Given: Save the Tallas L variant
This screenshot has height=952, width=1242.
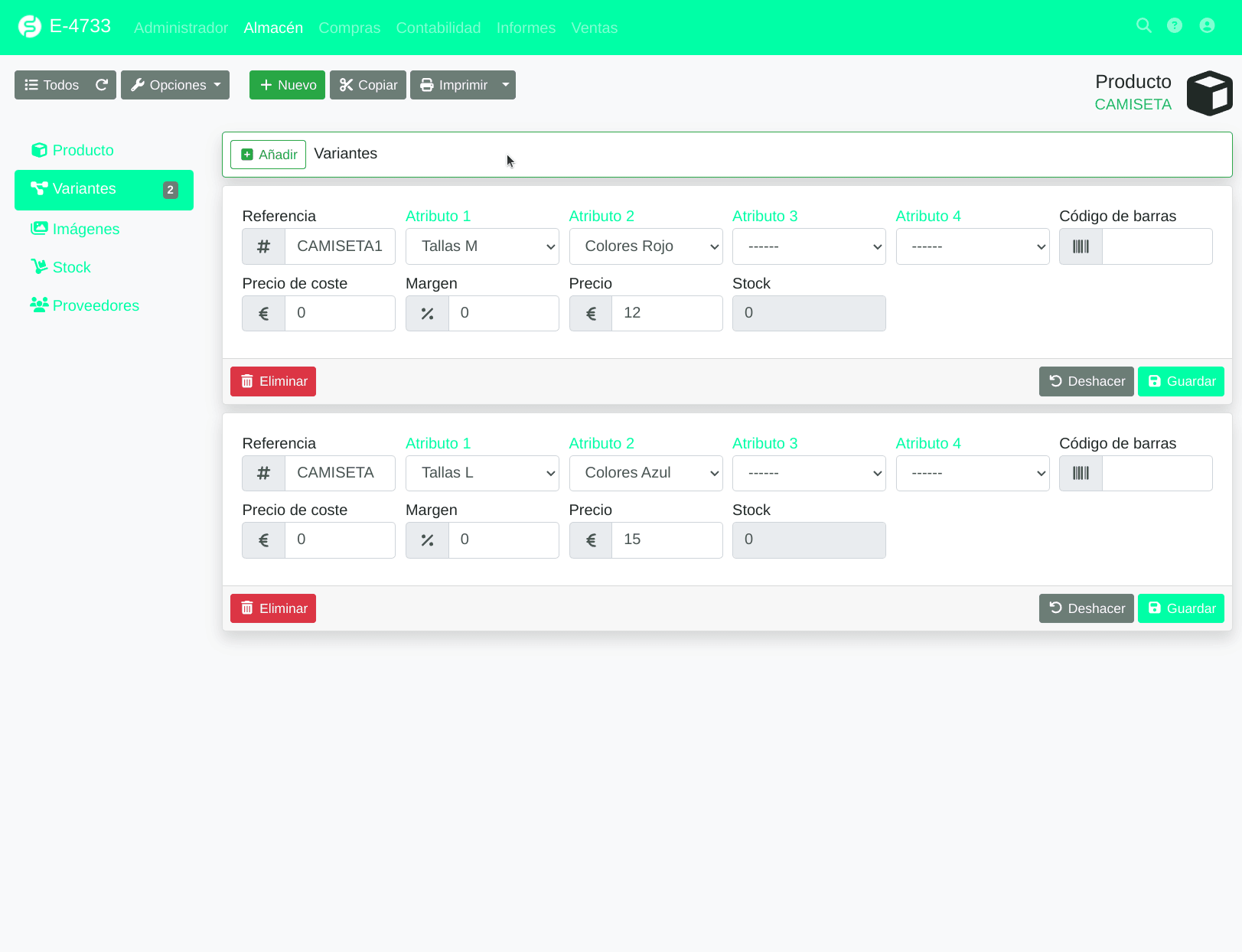Looking at the screenshot, I should 1181,608.
